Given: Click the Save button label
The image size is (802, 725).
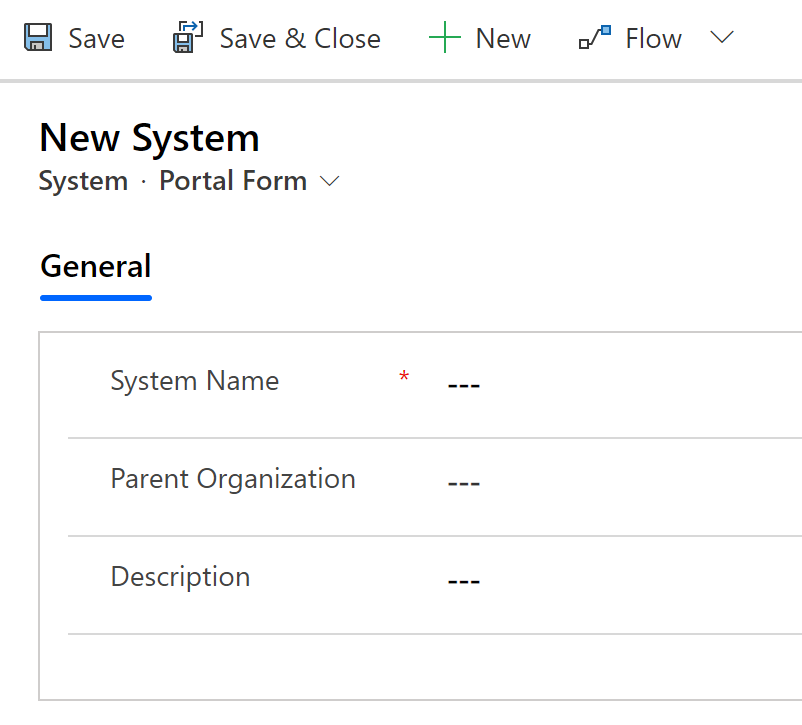Looking at the screenshot, I should pos(97,39).
